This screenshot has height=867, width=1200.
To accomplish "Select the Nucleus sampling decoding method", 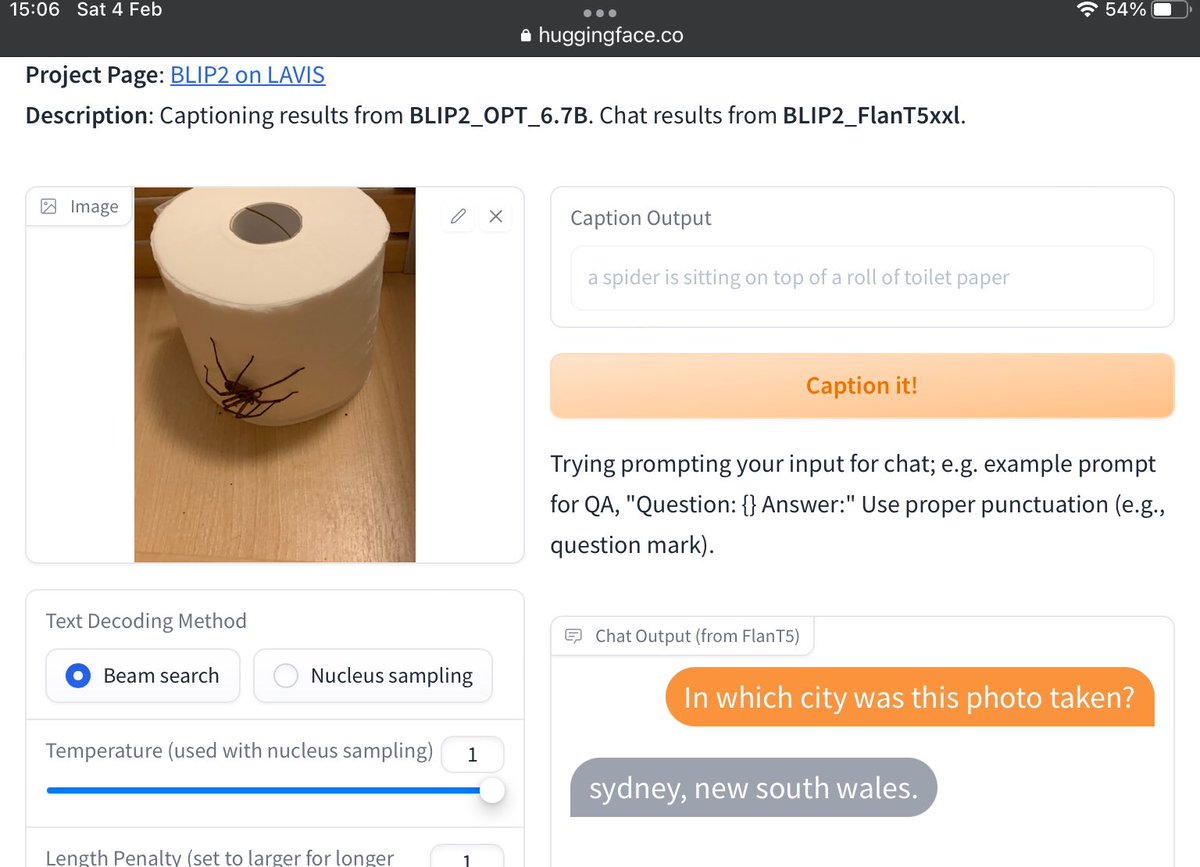I will pos(373,676).
